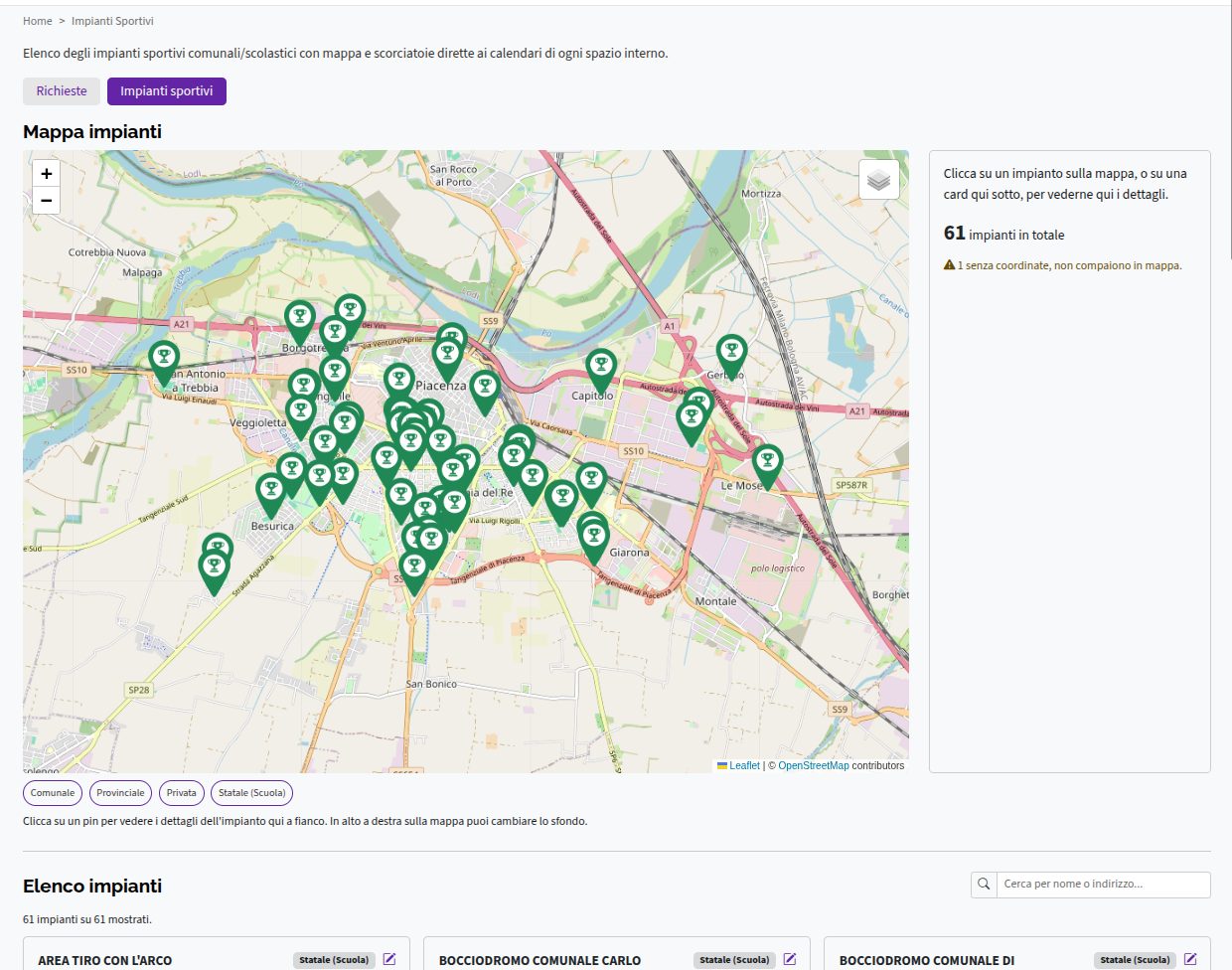
Task: Edit the BOCCIODROMO COMUNALE DI card
Action: tap(1190, 959)
